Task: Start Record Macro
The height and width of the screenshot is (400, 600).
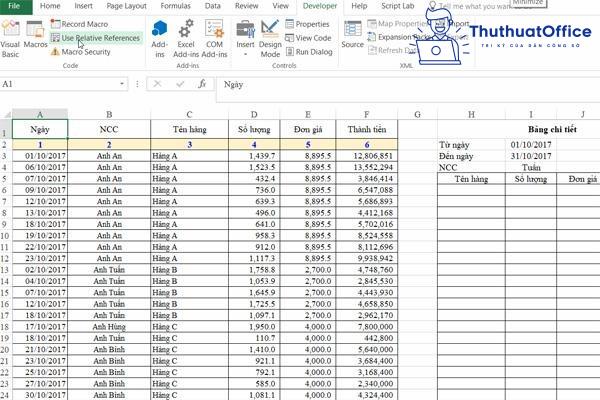Action: [x=80, y=24]
